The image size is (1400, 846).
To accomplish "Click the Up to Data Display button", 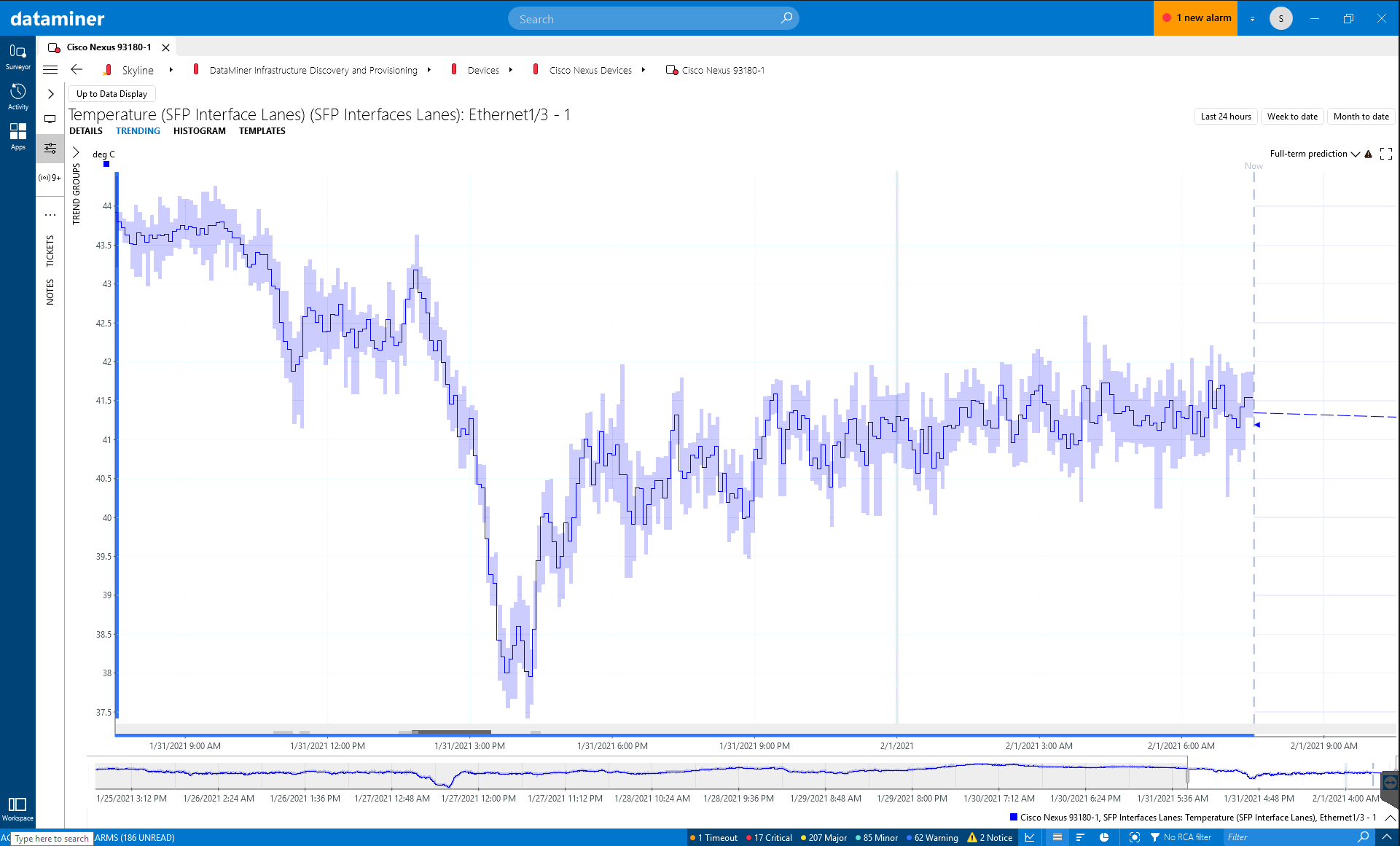I will 112,94.
